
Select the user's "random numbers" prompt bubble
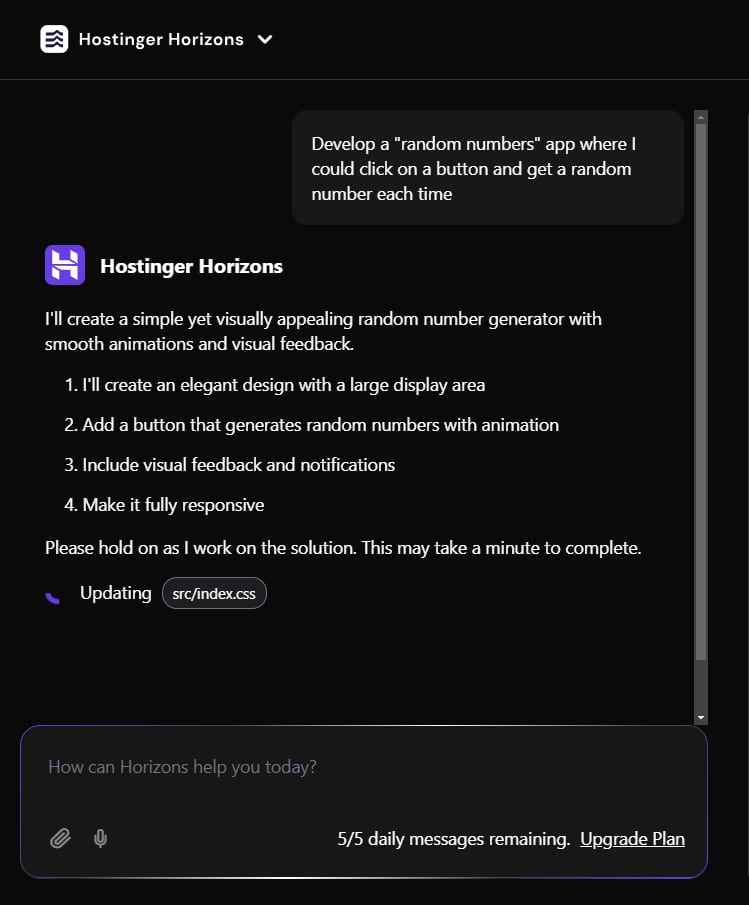click(487, 168)
